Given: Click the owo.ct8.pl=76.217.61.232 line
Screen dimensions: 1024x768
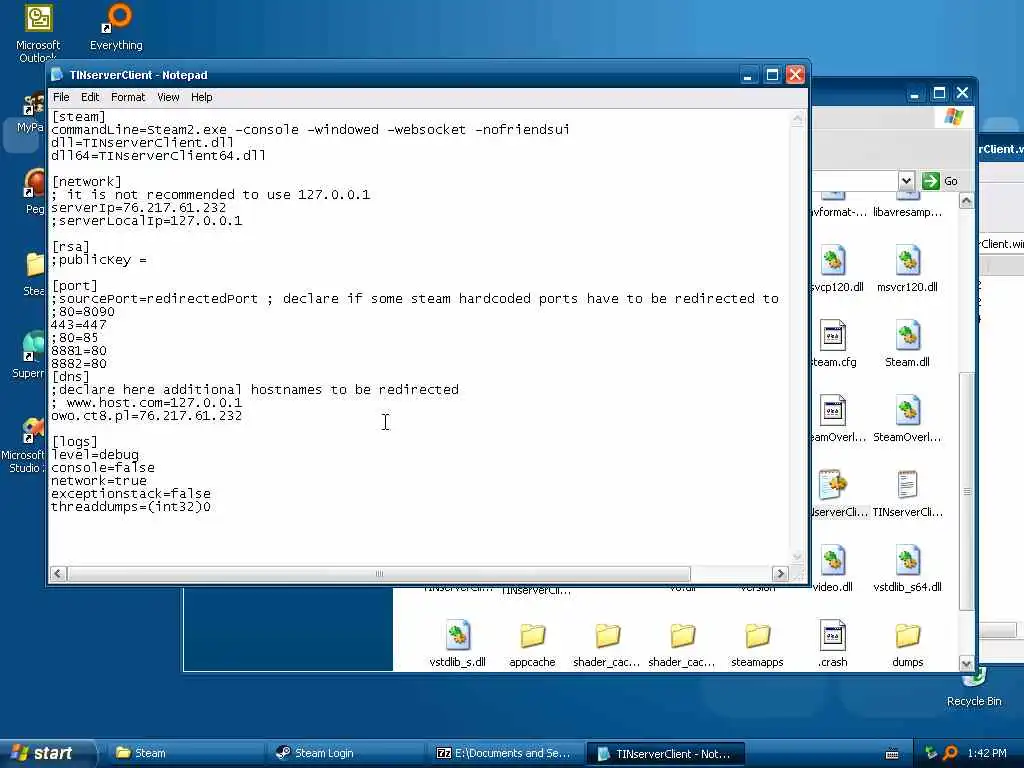Looking at the screenshot, I should (146, 415).
